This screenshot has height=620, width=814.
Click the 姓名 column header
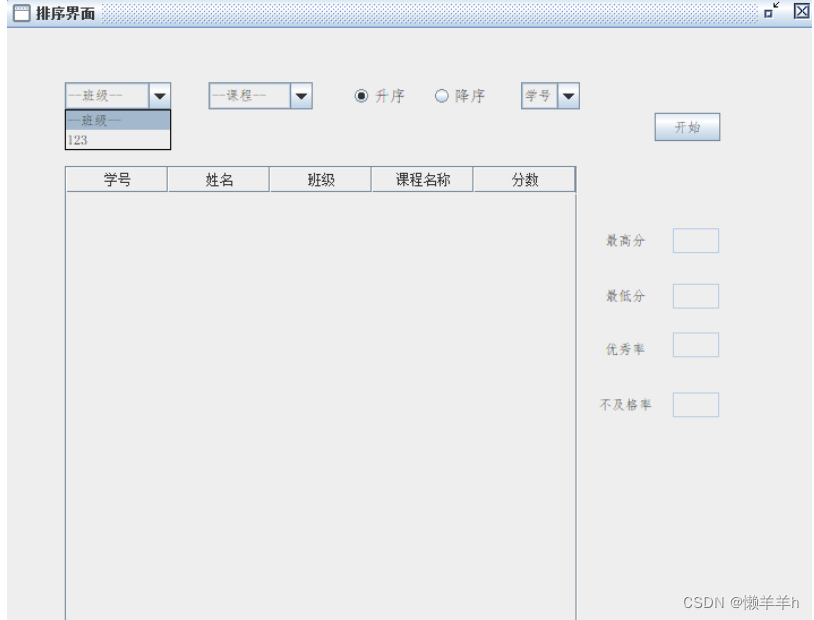[219, 180]
